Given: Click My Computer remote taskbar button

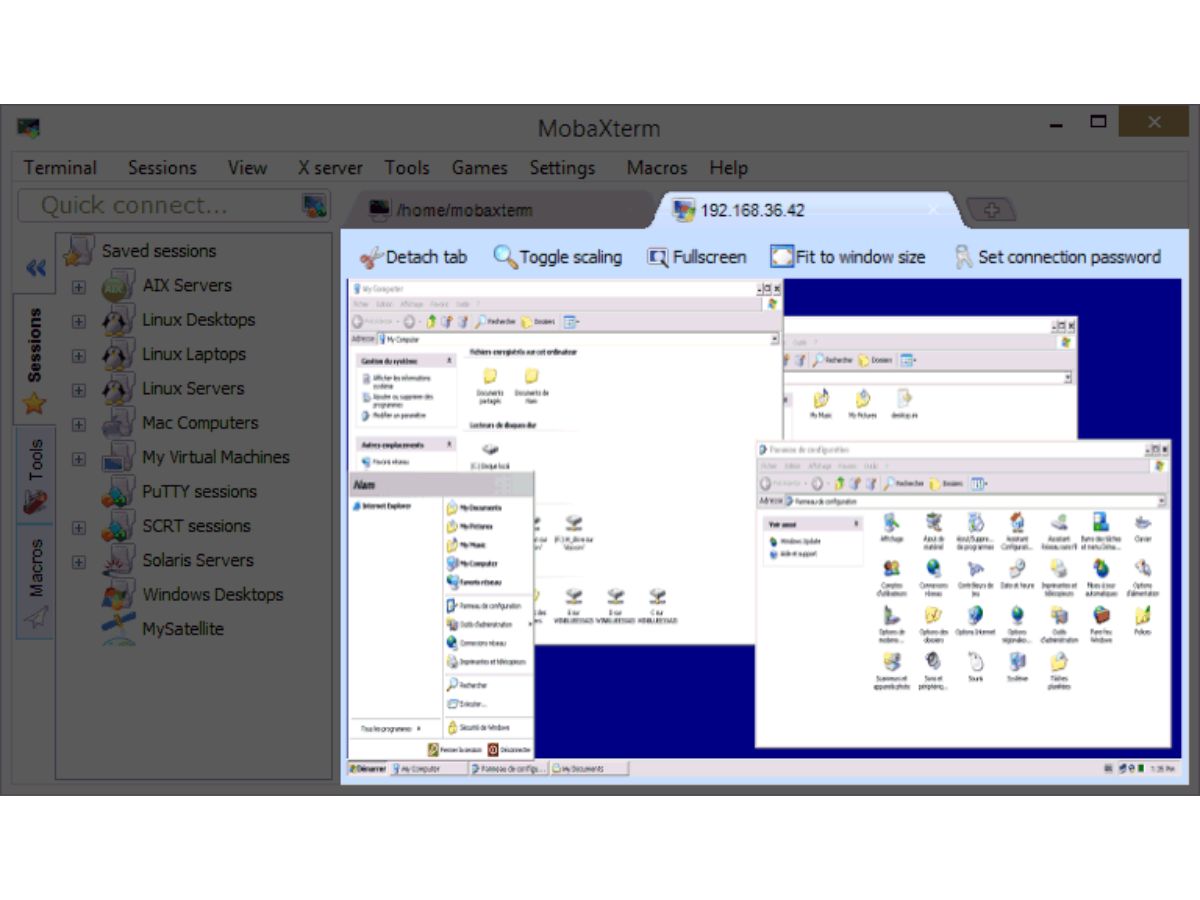Looking at the screenshot, I should 429,769.
